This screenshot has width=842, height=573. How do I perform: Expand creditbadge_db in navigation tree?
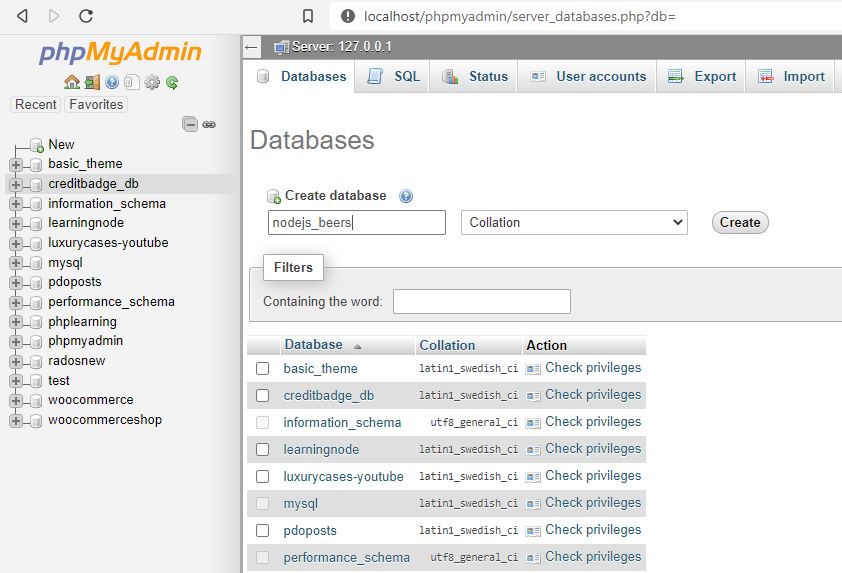tap(16, 185)
